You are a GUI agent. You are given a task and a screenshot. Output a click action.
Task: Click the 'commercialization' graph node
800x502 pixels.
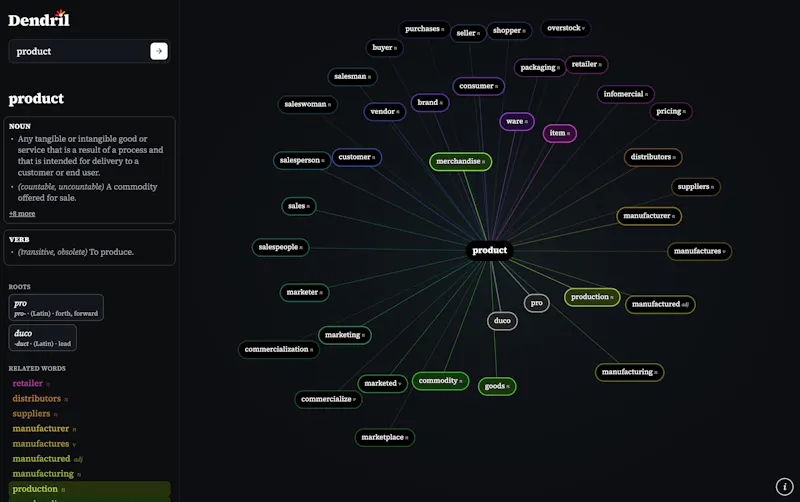point(279,349)
